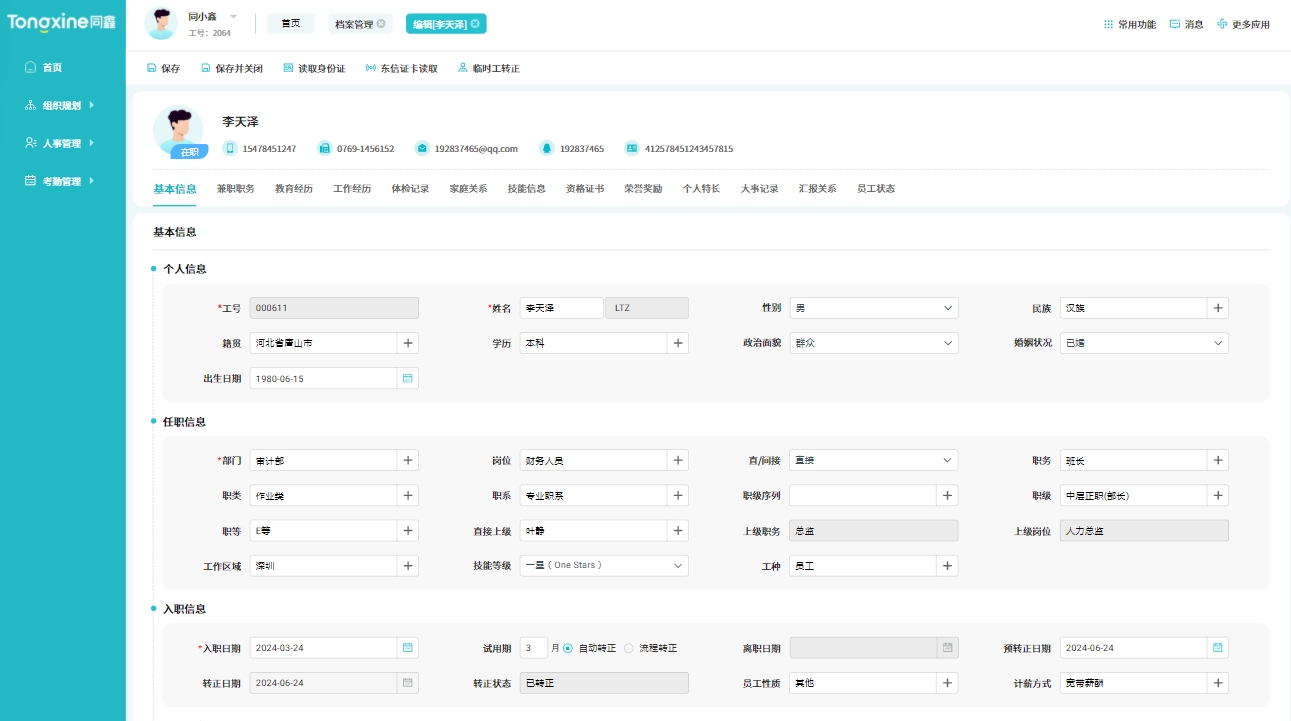
Task: Switch to the 家庭关系 tab
Action: click(468, 188)
